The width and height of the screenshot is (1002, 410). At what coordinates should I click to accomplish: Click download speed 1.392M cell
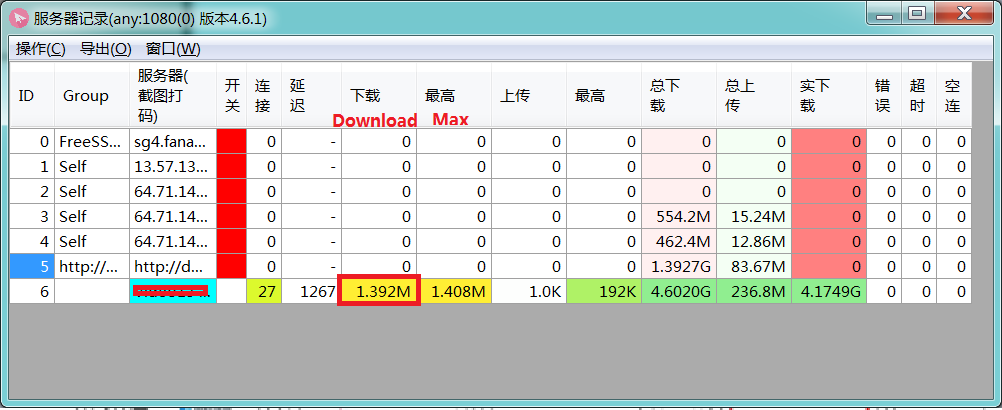[379, 291]
